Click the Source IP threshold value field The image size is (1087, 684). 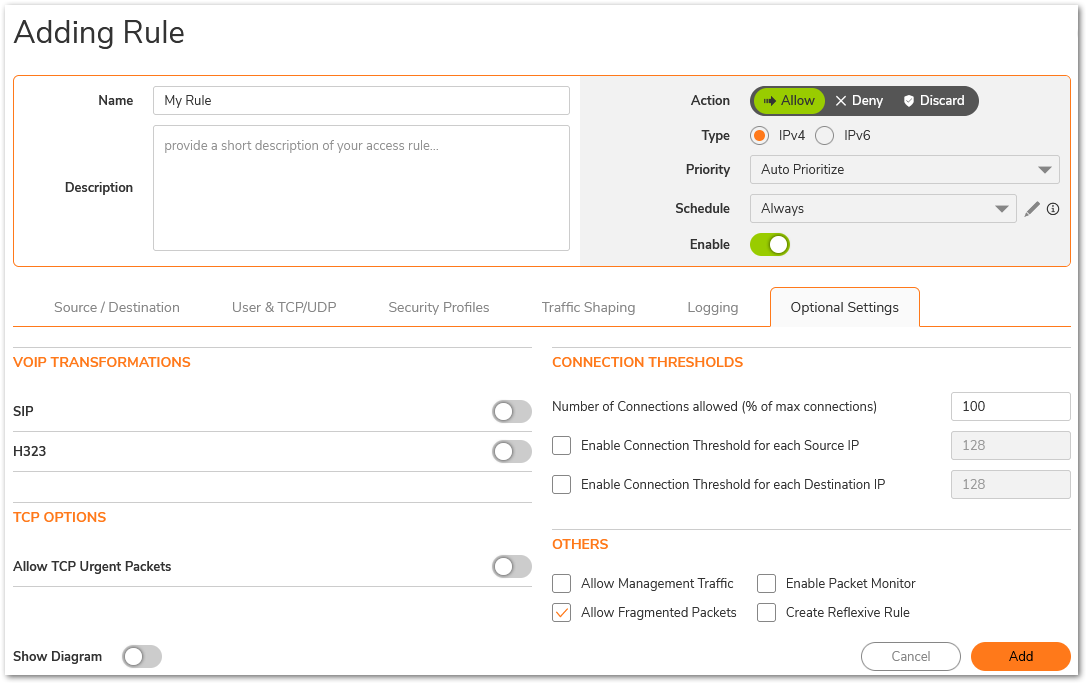(x=1010, y=446)
